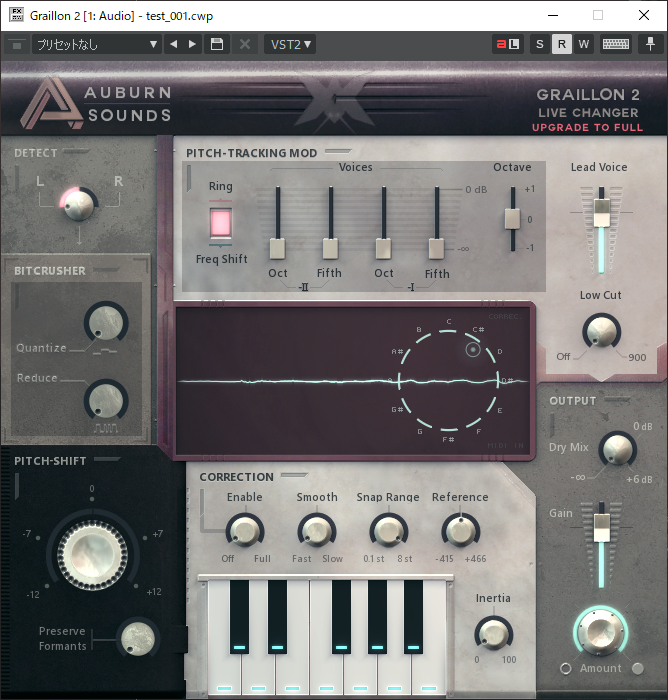This screenshot has height=700, width=668.
Task: Click the Quantize knob in Bitcrusher
Action: coord(106,322)
